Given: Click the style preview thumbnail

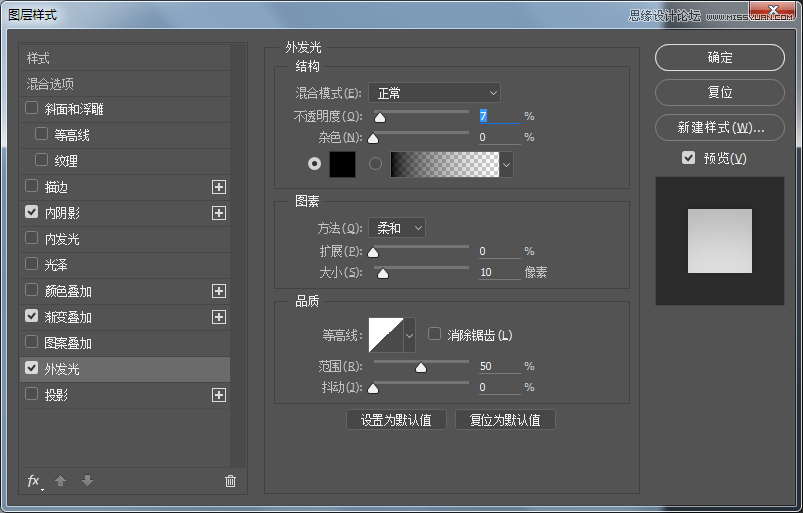Looking at the screenshot, I should [x=720, y=241].
